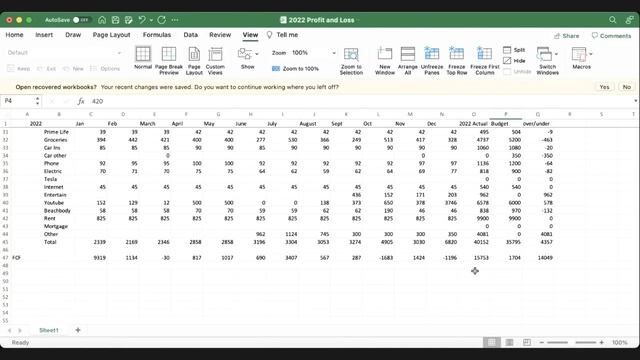Screen dimensions: 640x360
Task: Click Zoom to 100%
Action: pos(295,69)
